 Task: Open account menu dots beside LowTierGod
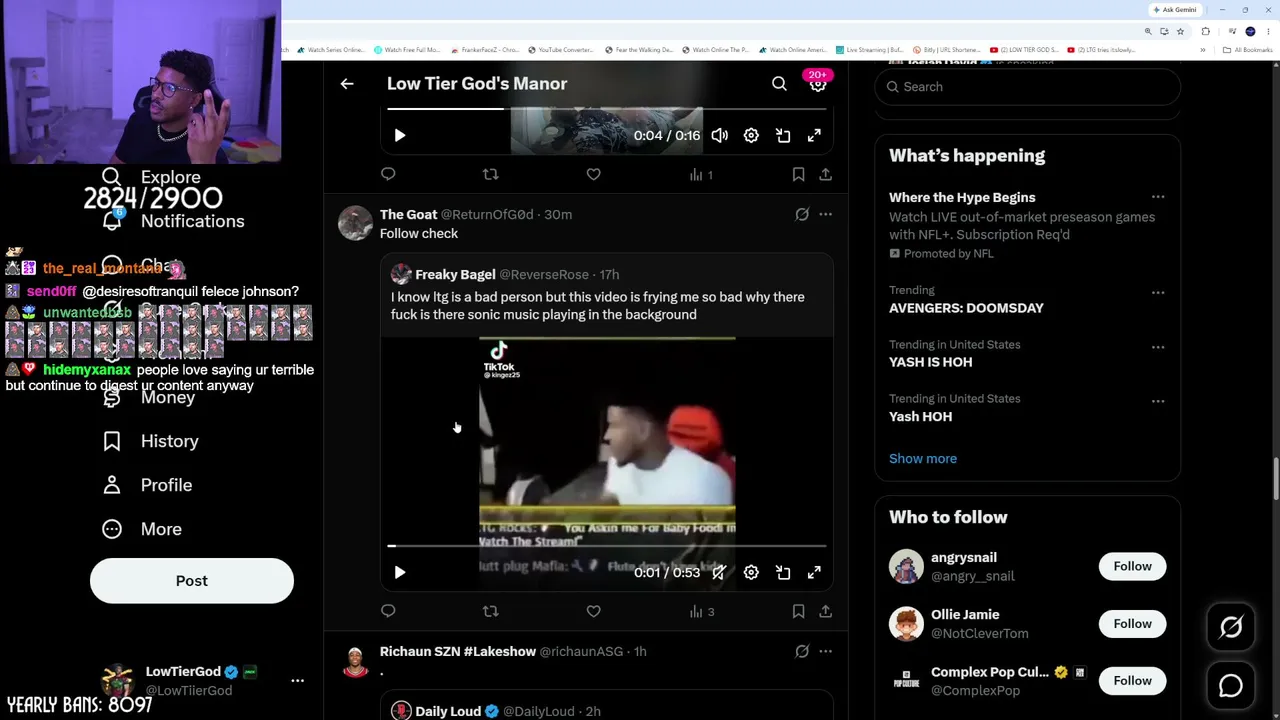tap(297, 680)
